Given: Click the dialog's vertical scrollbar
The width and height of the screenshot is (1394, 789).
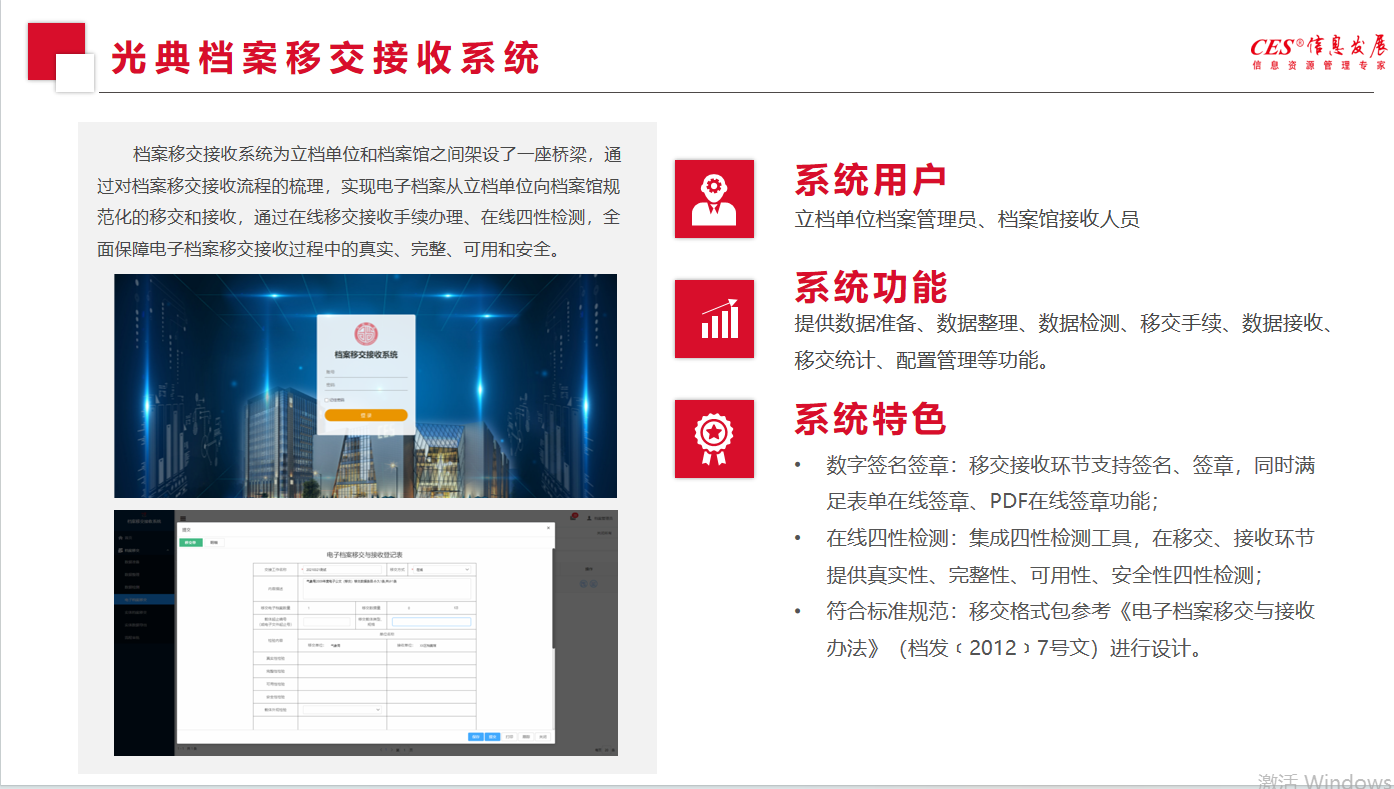Looking at the screenshot, I should pos(553,597).
